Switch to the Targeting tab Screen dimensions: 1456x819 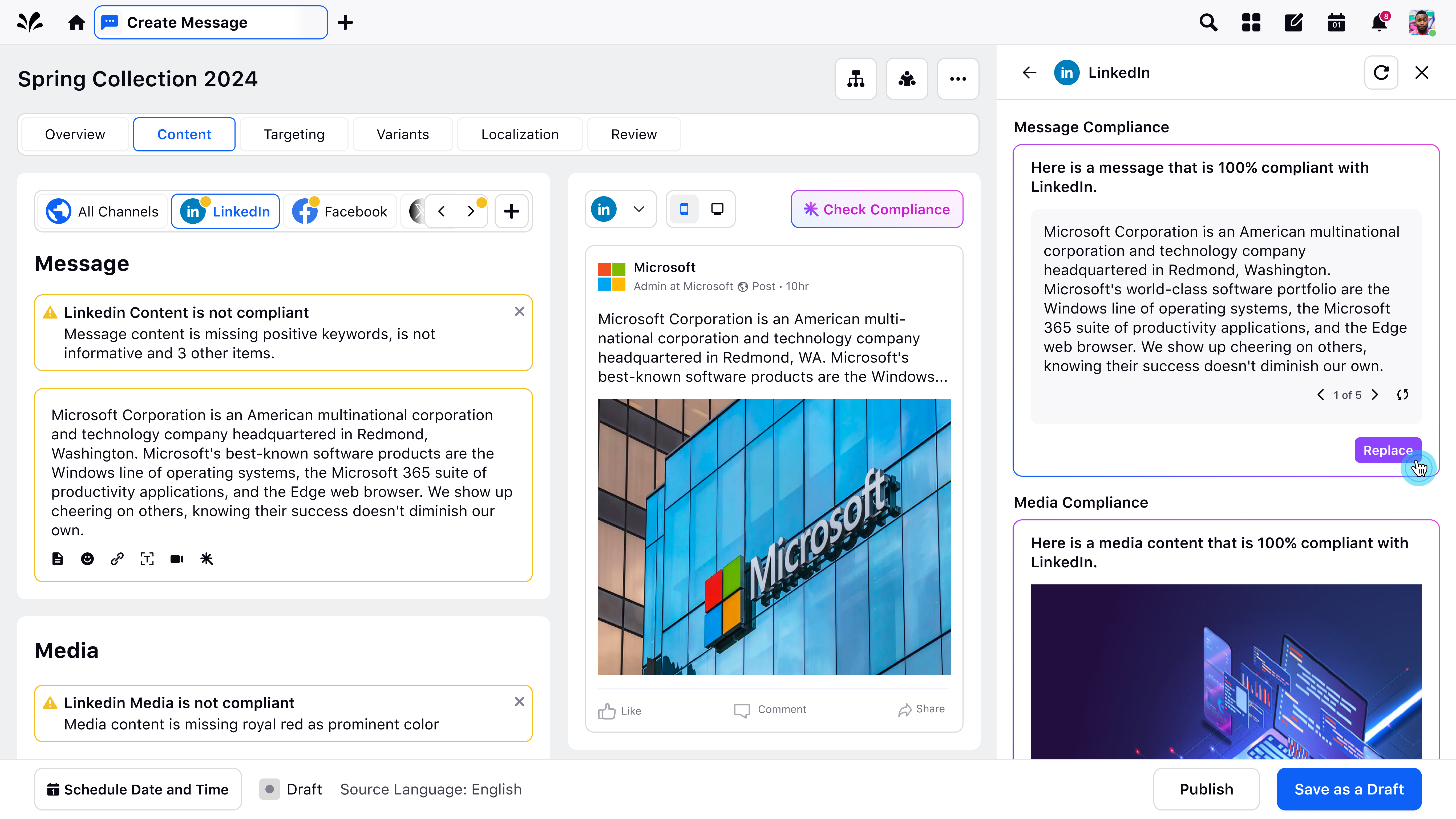(x=294, y=135)
